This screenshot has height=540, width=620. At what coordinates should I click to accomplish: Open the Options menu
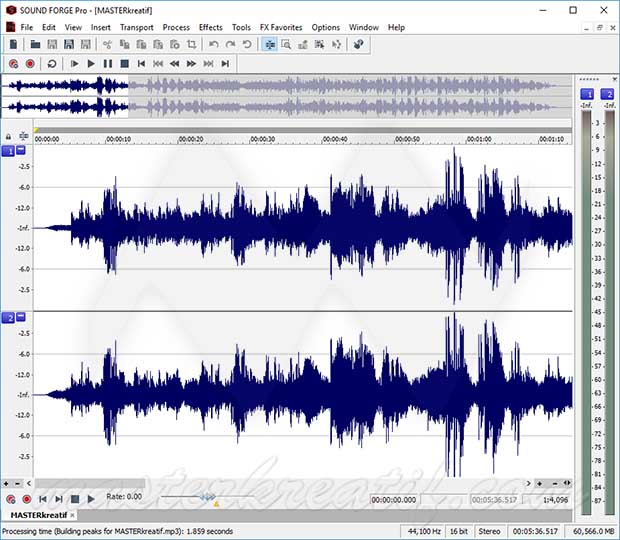tap(325, 27)
